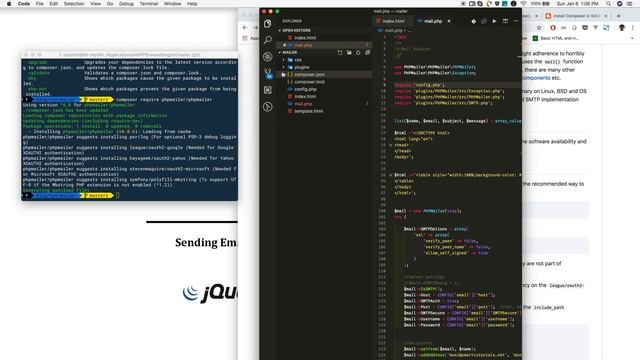640x360 pixels.
Task: Open the Help menu
Action: 192,4
